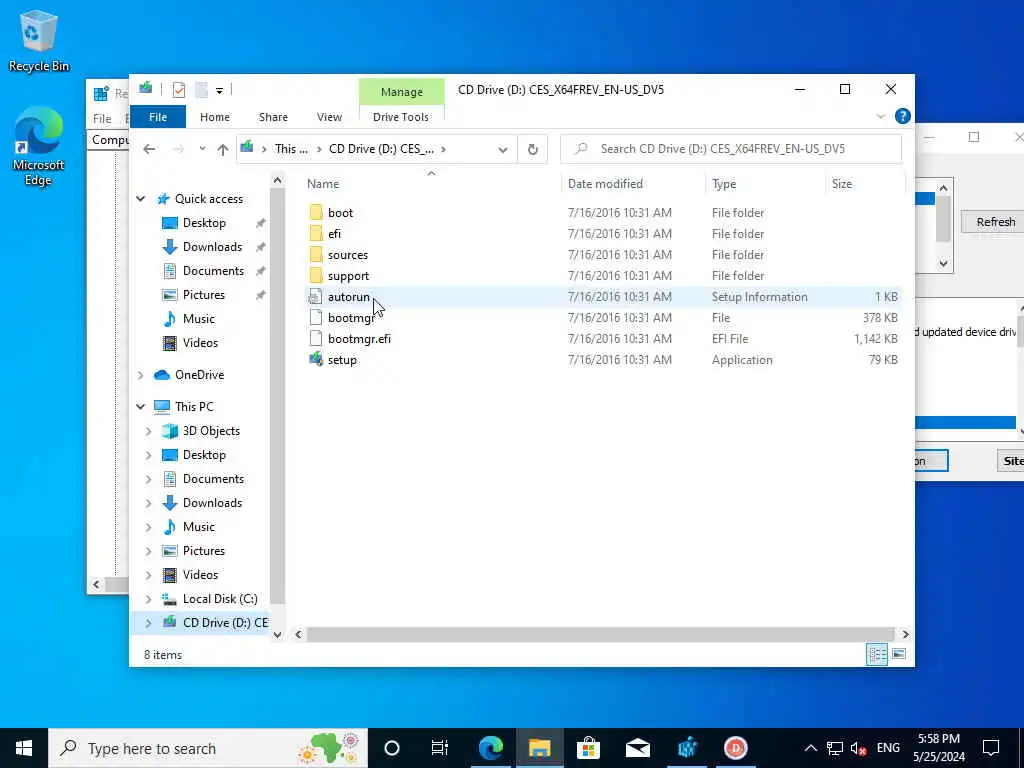Viewport: 1024px width, 768px height.
Task: Expand the CD Drive (D:) node
Action: 148,623
